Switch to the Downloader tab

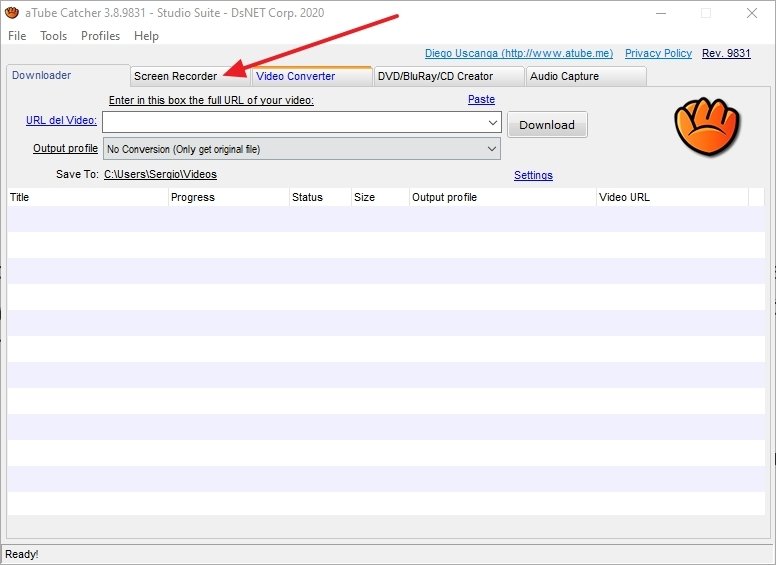pos(68,75)
